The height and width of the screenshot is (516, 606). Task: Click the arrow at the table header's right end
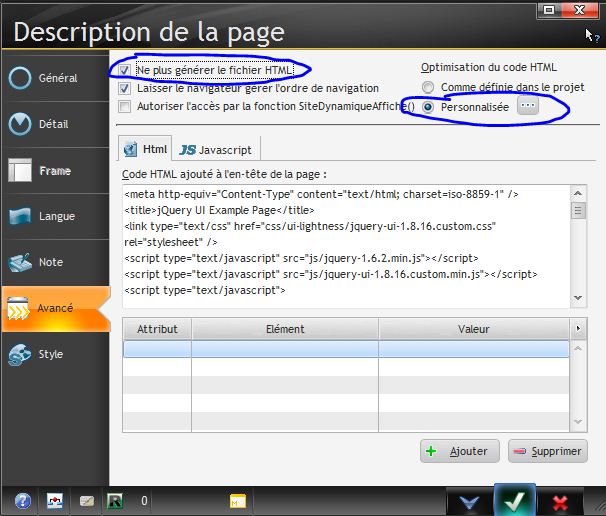(577, 328)
